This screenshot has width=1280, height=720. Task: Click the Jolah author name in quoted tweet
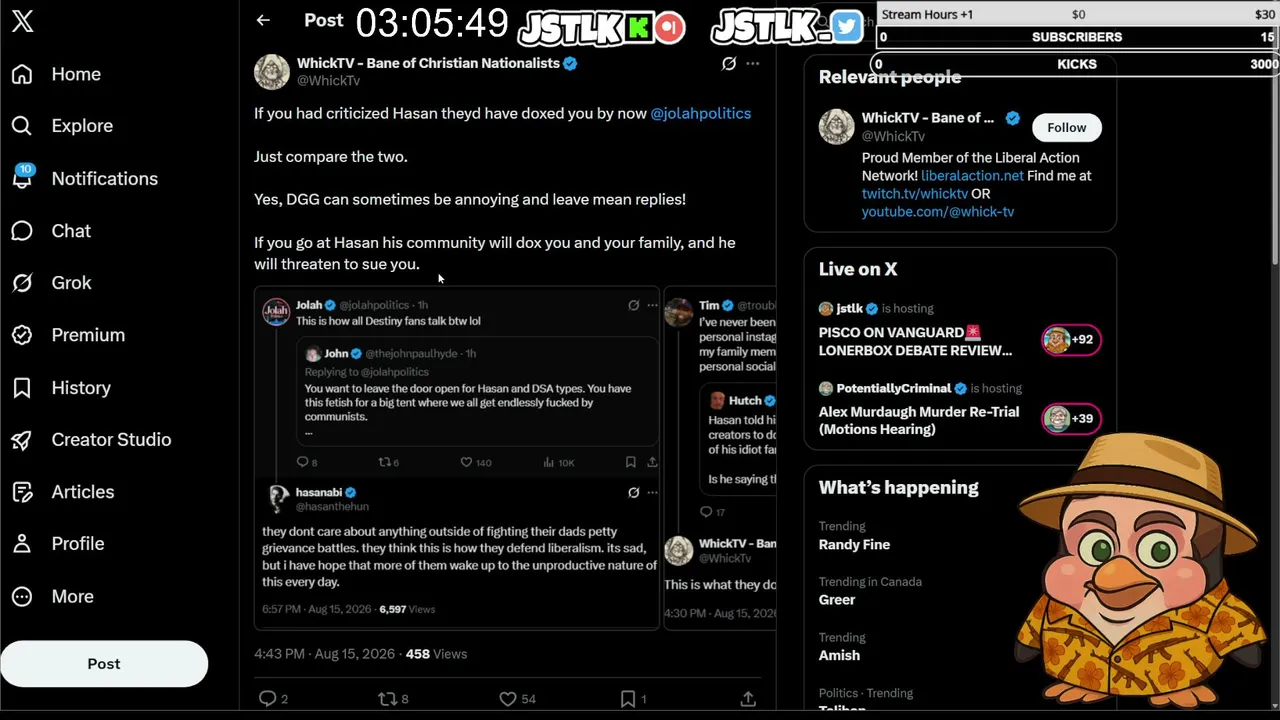(x=308, y=305)
